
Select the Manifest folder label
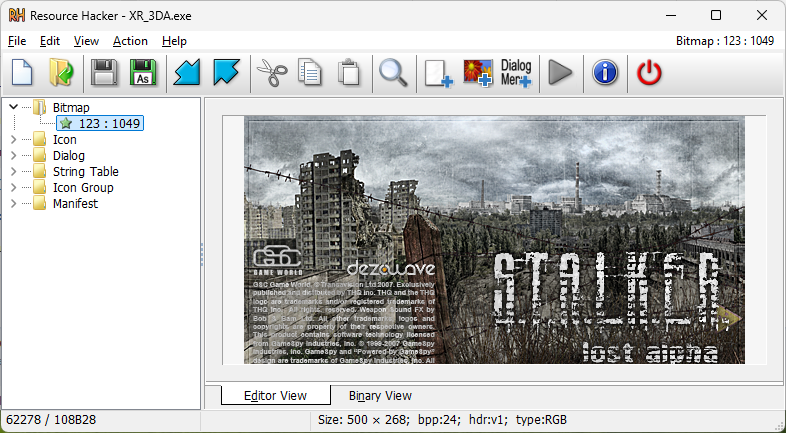click(x=75, y=203)
